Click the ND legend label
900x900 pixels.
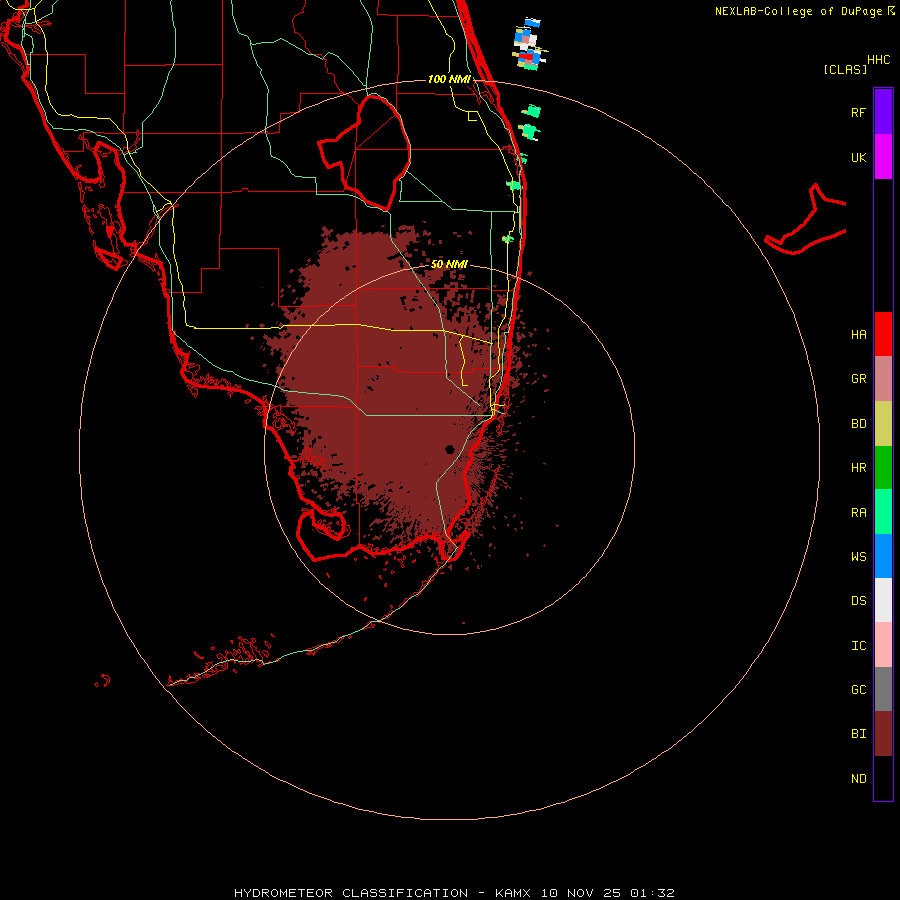point(858,779)
